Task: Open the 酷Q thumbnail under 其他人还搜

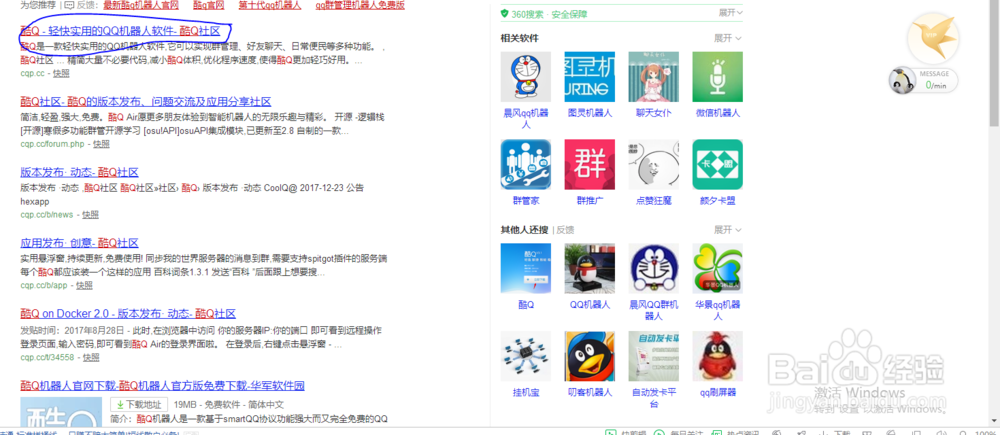Action: (x=526, y=268)
